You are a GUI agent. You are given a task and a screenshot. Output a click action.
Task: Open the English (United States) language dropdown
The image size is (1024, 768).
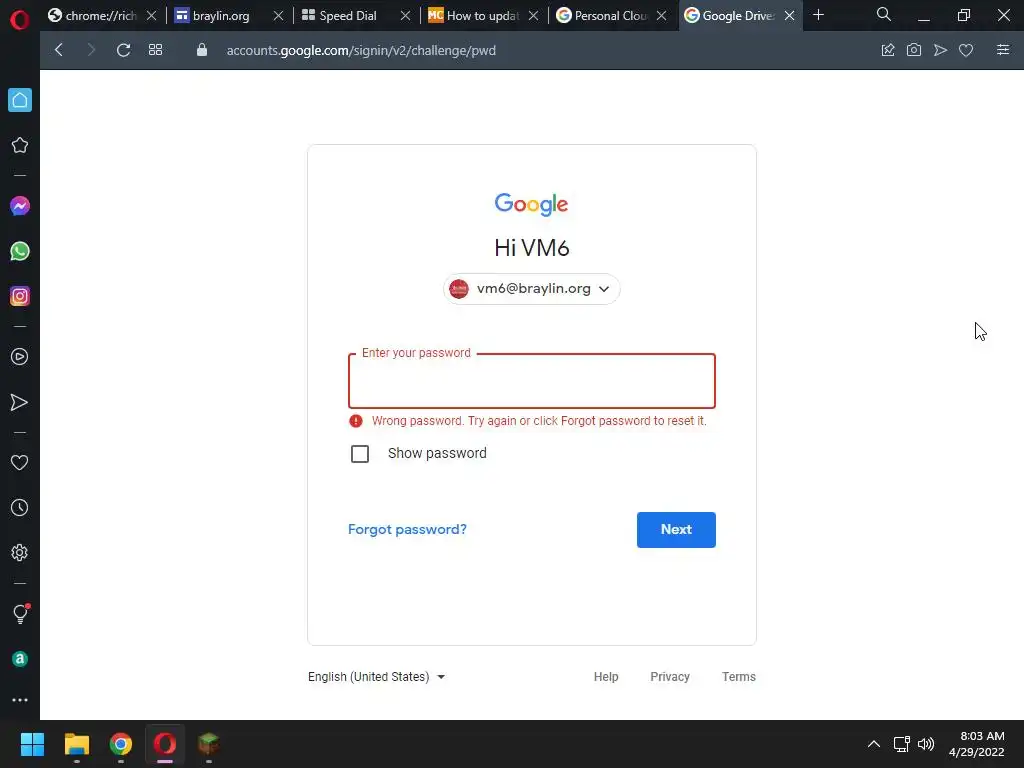tap(376, 677)
